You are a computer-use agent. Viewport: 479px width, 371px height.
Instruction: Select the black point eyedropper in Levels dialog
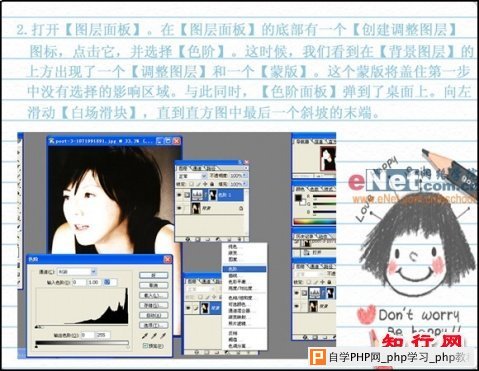[145, 336]
